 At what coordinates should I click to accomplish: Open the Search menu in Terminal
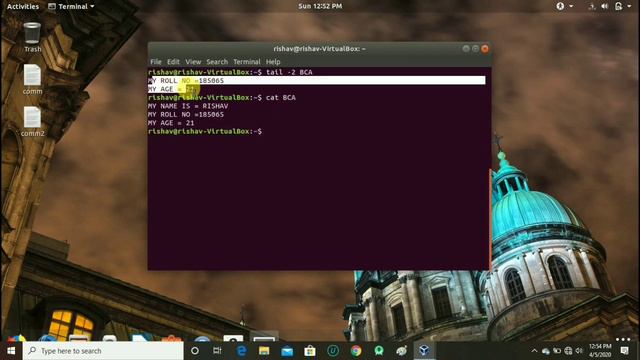point(217,62)
